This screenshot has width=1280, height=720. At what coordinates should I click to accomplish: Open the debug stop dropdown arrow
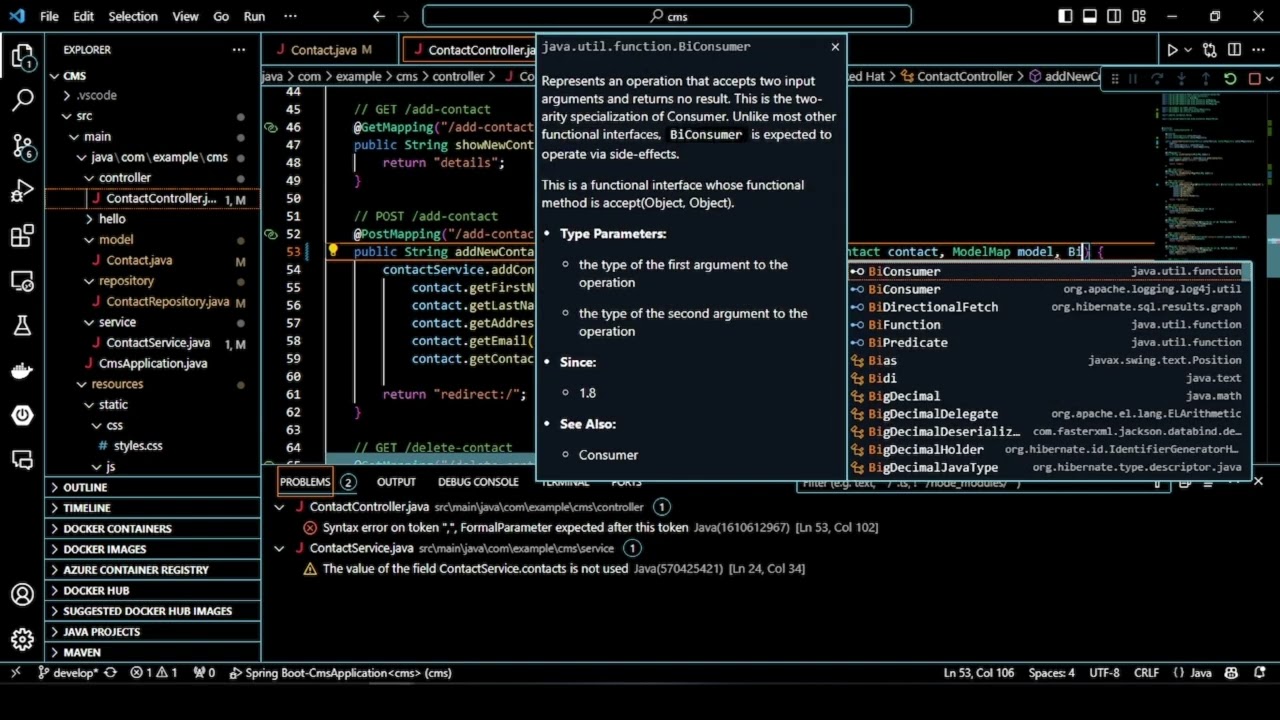[x=1269, y=79]
